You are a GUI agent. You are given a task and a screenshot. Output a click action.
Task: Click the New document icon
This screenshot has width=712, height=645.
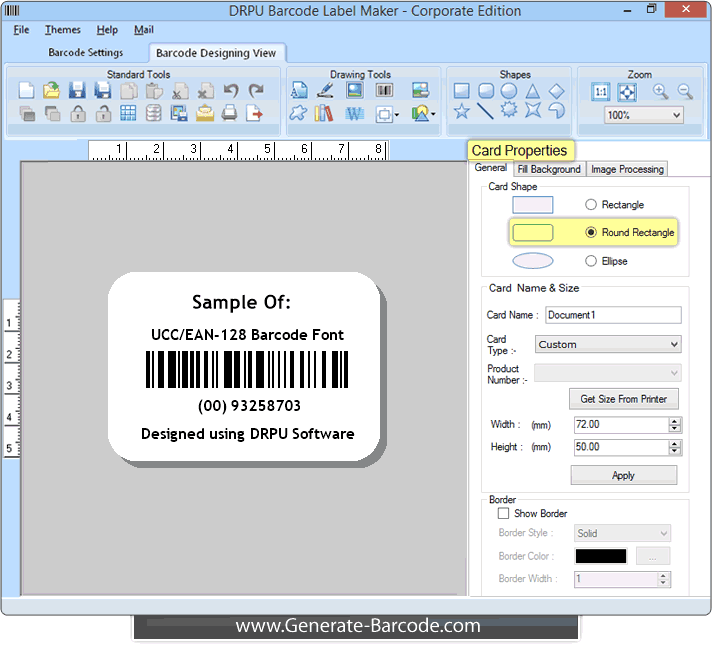coord(27,91)
